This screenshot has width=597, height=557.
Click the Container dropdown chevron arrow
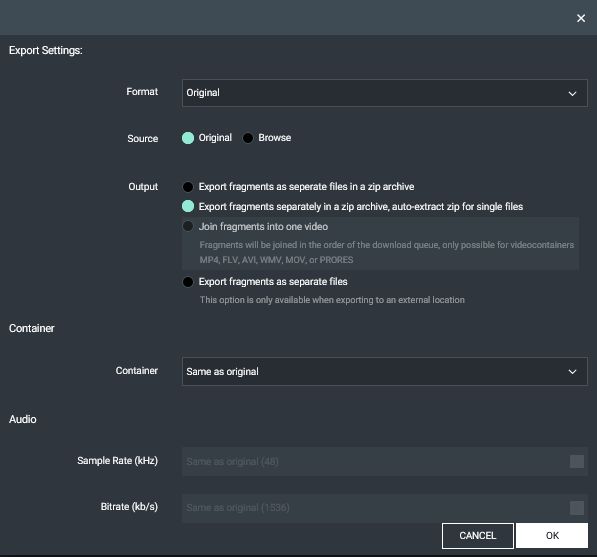(572, 372)
